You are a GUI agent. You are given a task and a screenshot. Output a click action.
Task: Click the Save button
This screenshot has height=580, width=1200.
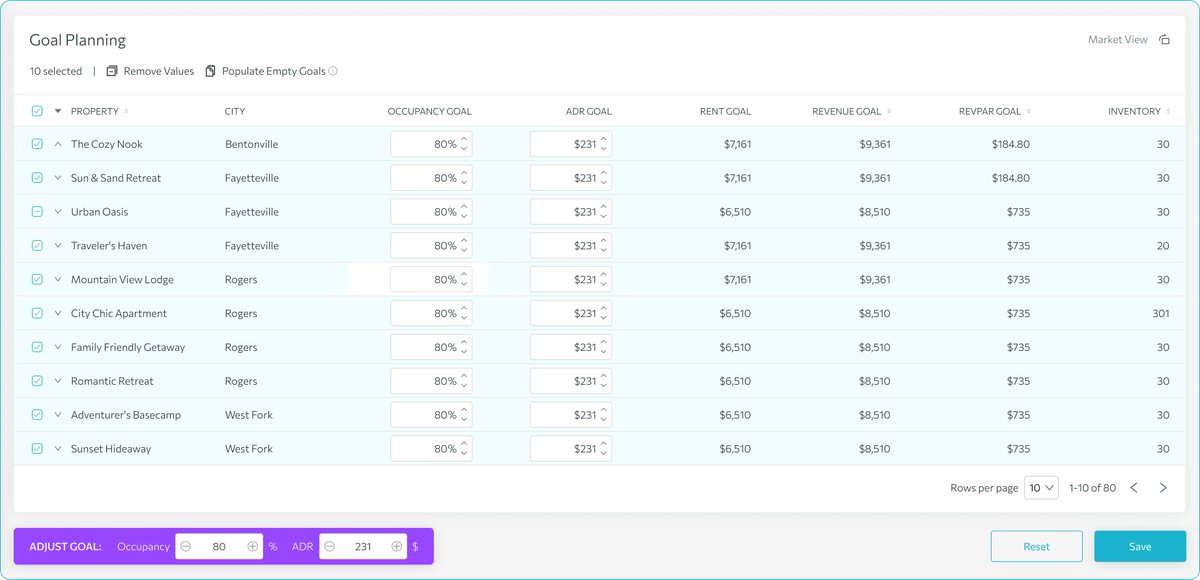coord(1140,546)
